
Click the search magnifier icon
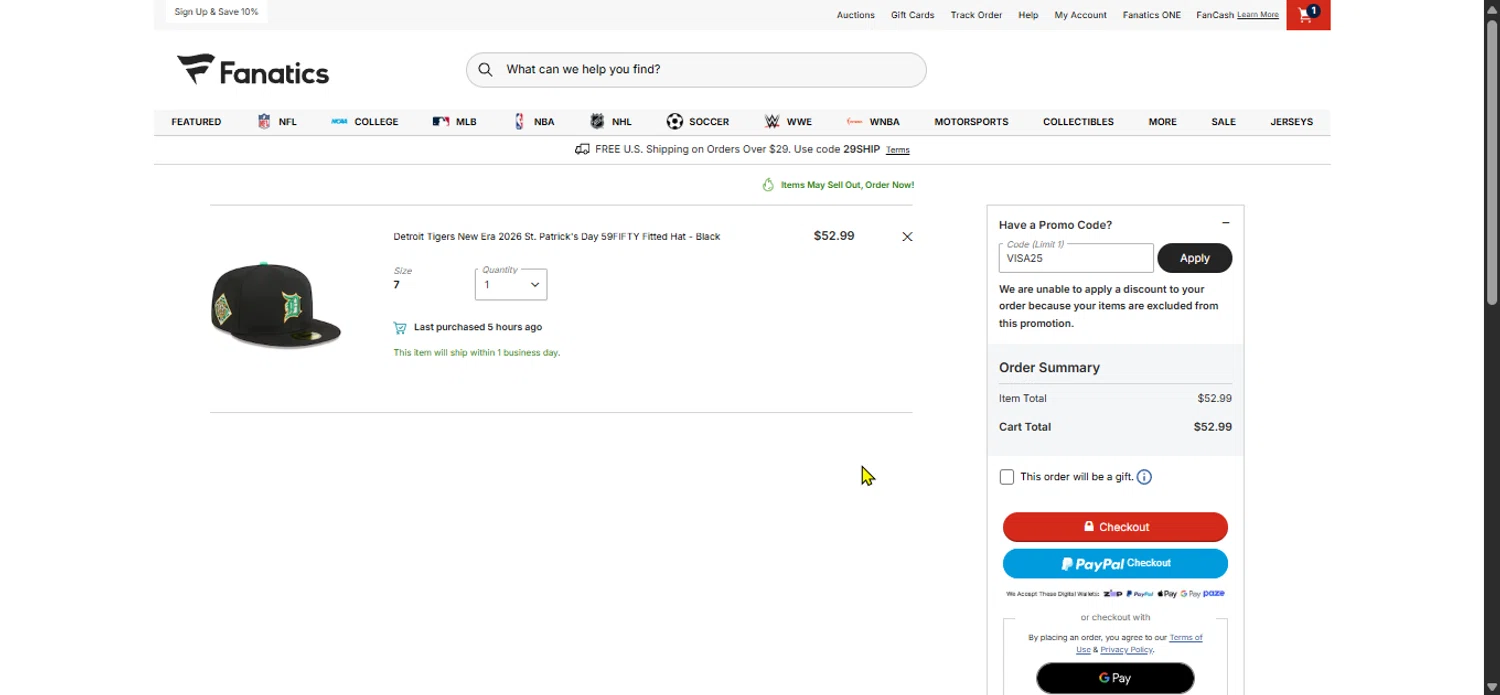point(485,70)
